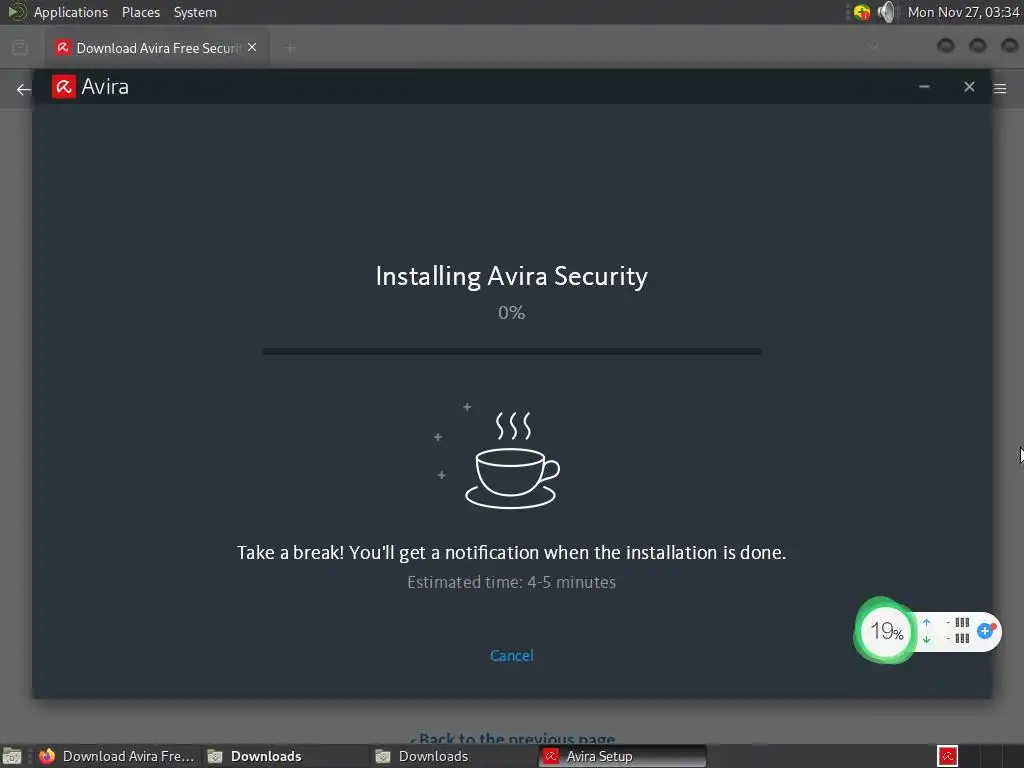Open the System menu
The image size is (1024, 768).
click(195, 12)
